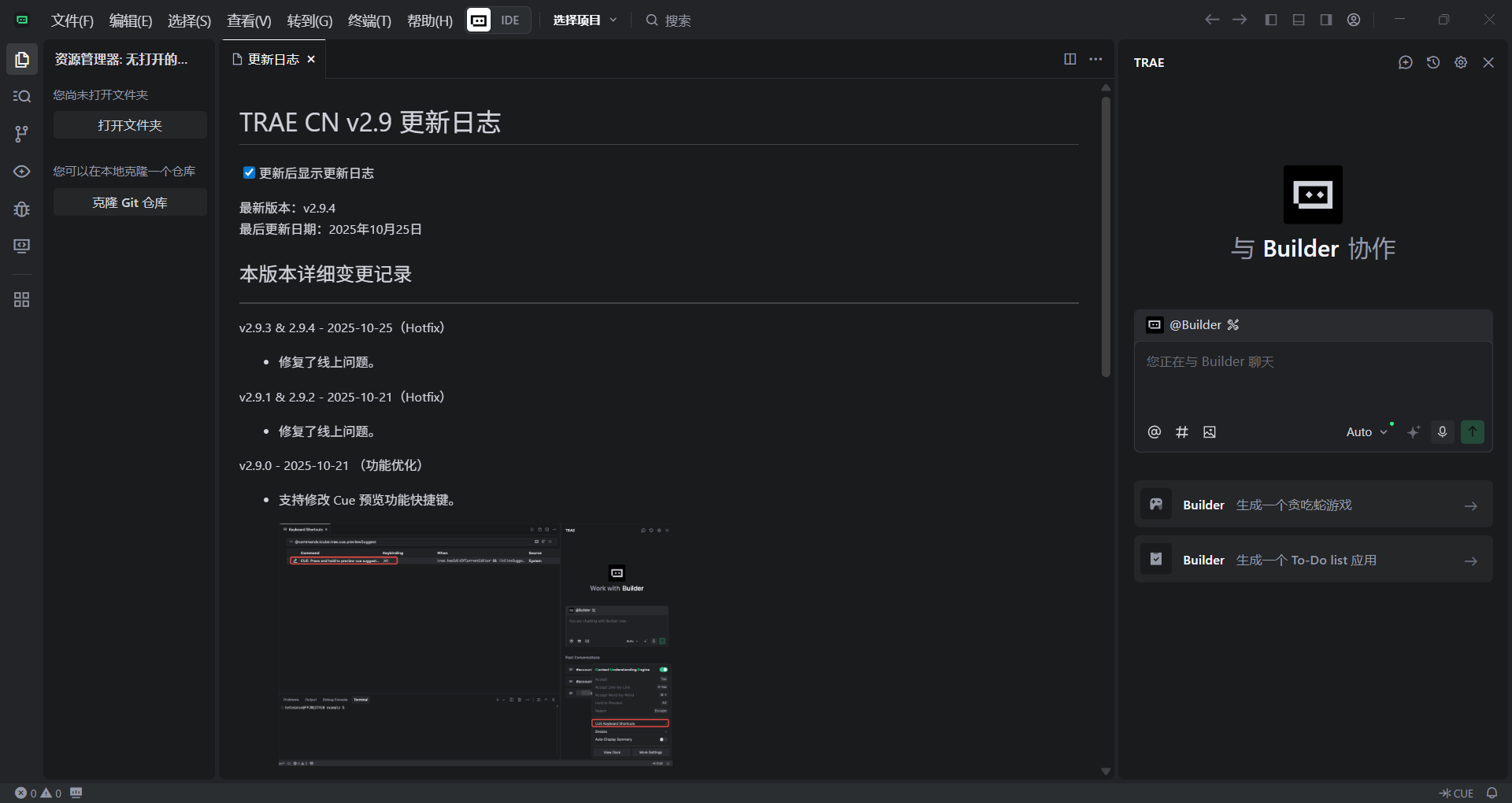Select the 更新日志 editor tab

point(273,60)
